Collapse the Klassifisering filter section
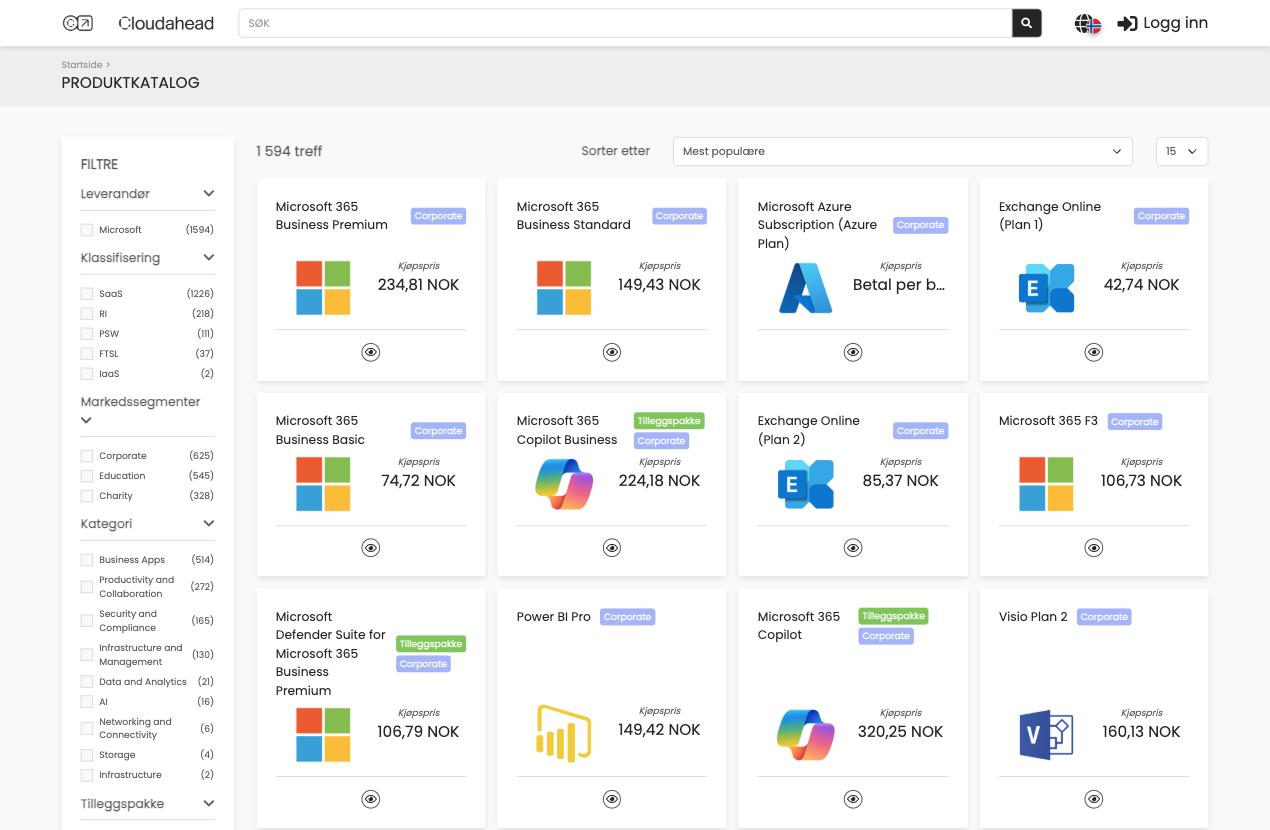 coord(208,258)
